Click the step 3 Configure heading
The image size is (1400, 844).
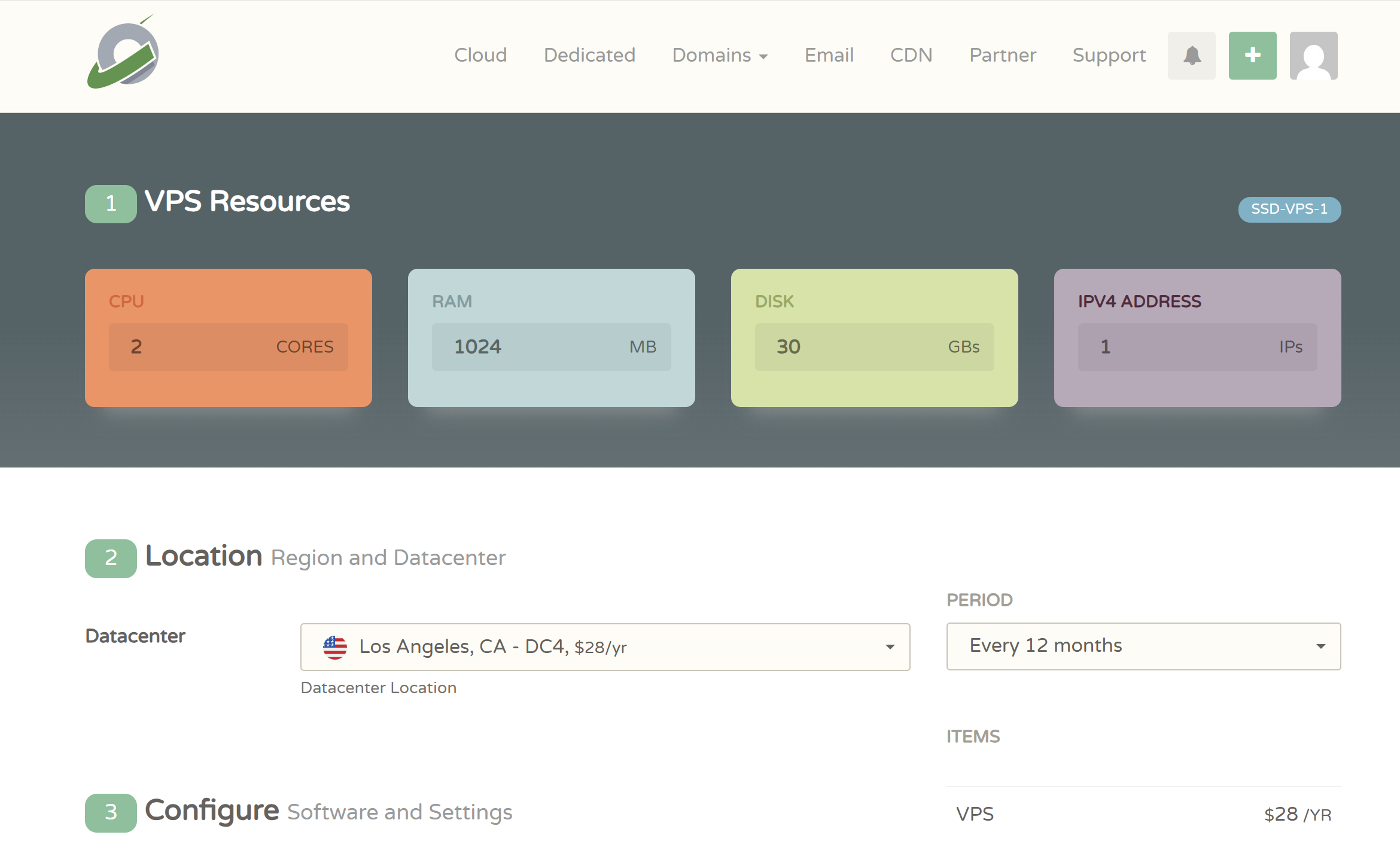(212, 810)
